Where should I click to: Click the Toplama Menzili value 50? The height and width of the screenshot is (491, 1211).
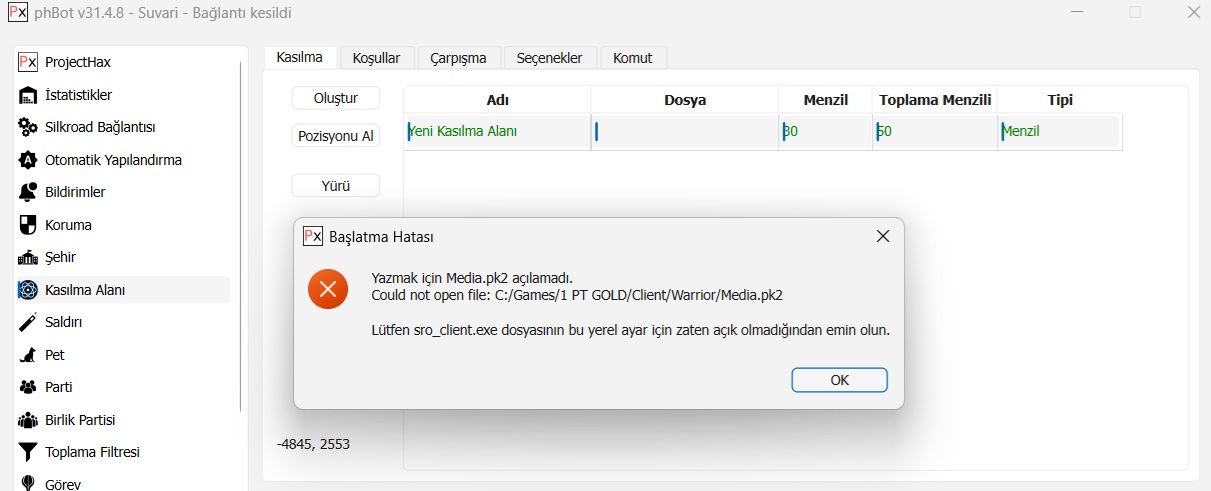coord(935,131)
